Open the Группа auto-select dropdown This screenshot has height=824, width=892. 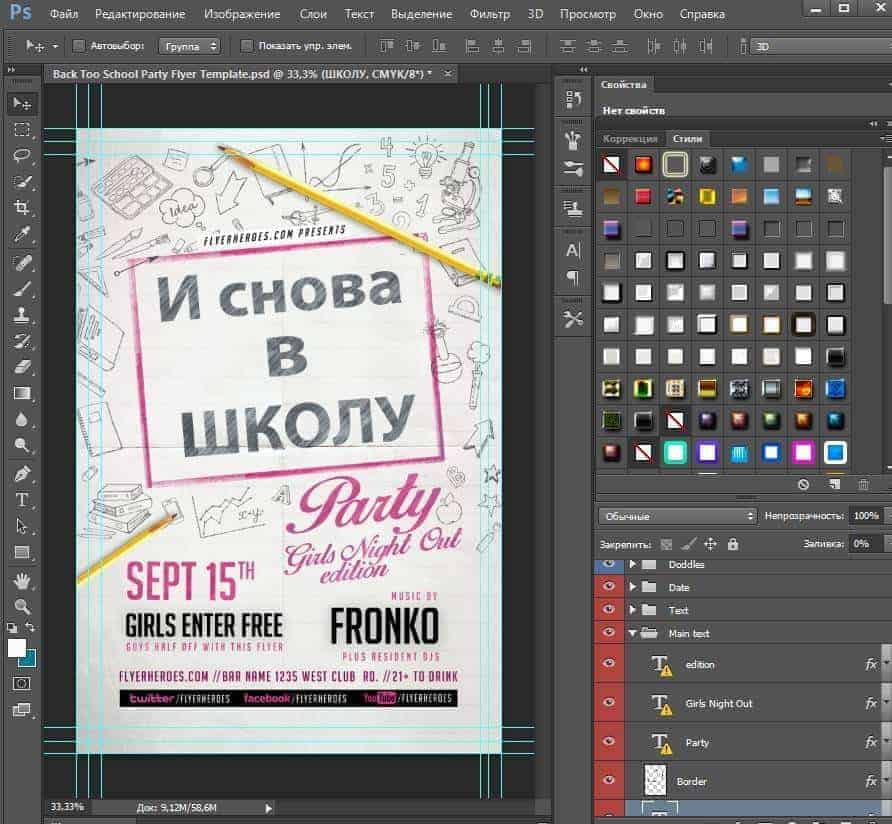[x=189, y=46]
